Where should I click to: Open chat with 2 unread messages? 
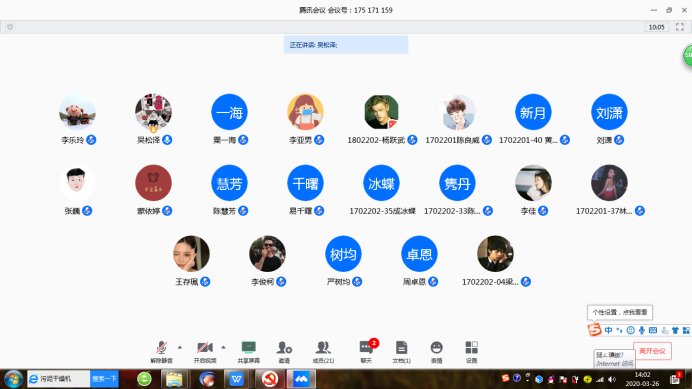(366, 352)
